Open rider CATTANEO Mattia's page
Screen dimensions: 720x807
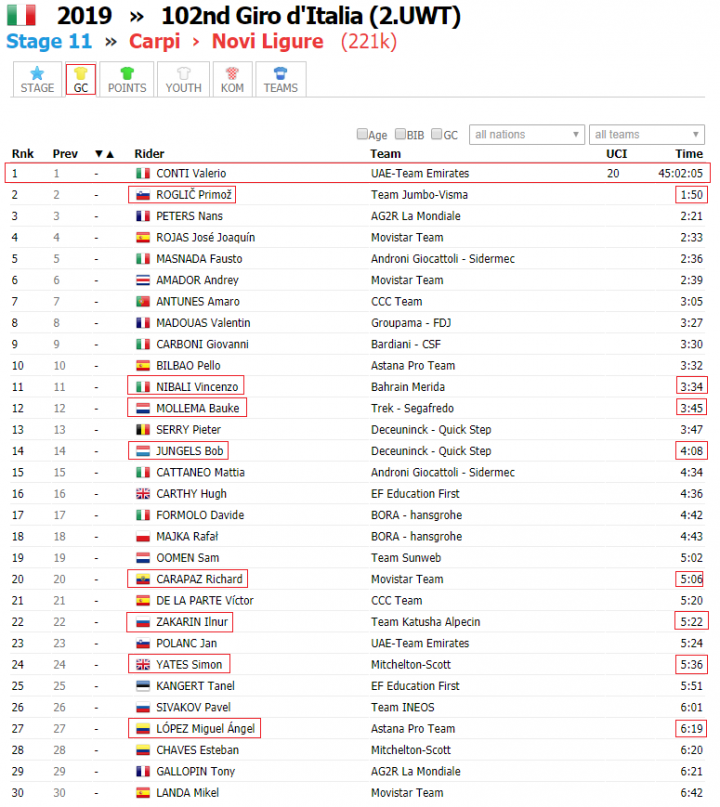click(200, 472)
